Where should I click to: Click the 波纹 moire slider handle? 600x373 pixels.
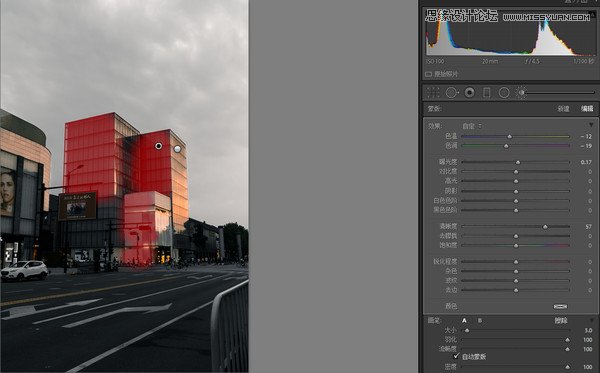click(x=516, y=281)
